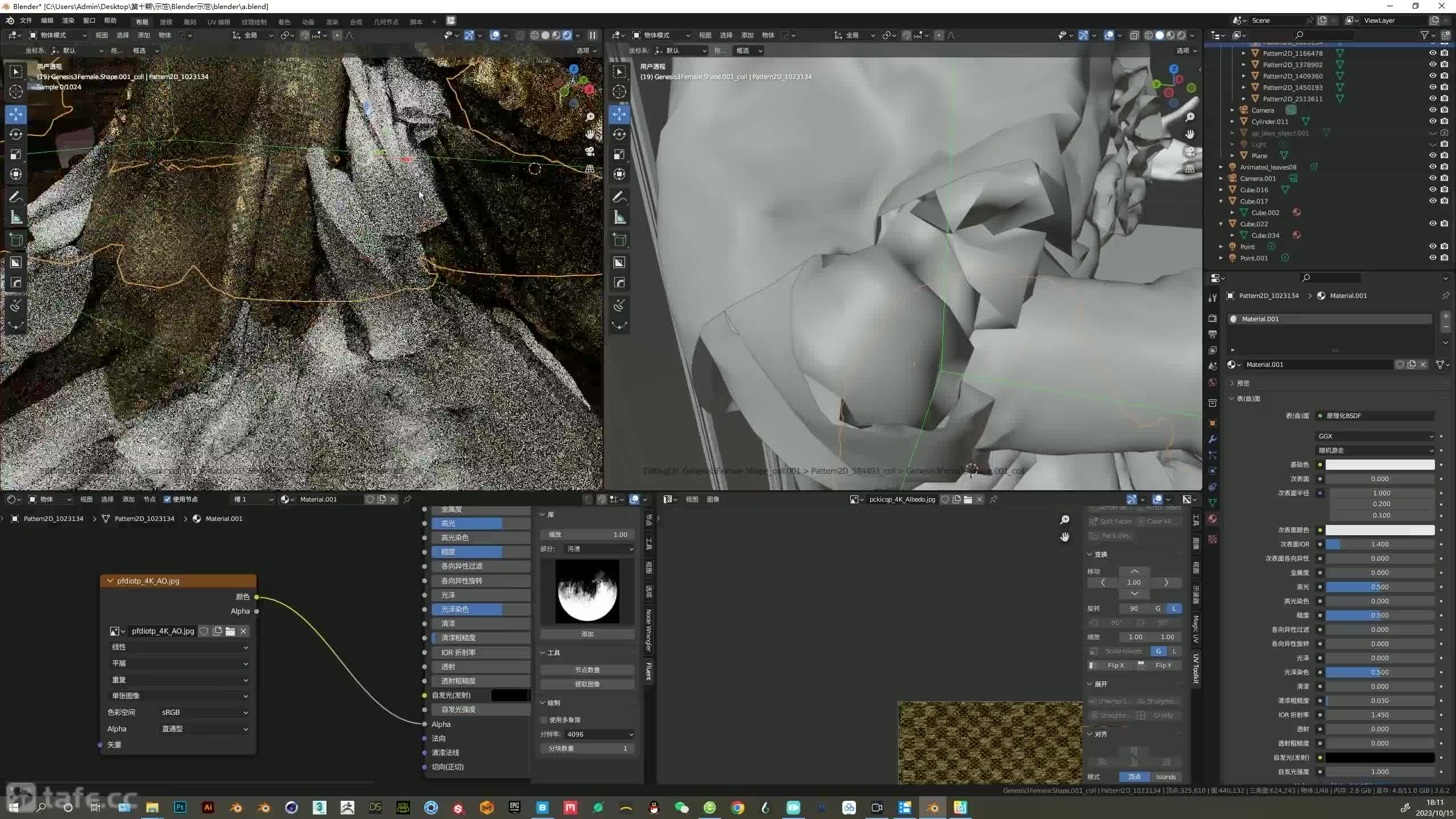Open the File (文件) menu
Screen dimensions: 1456x819
coord(26,21)
